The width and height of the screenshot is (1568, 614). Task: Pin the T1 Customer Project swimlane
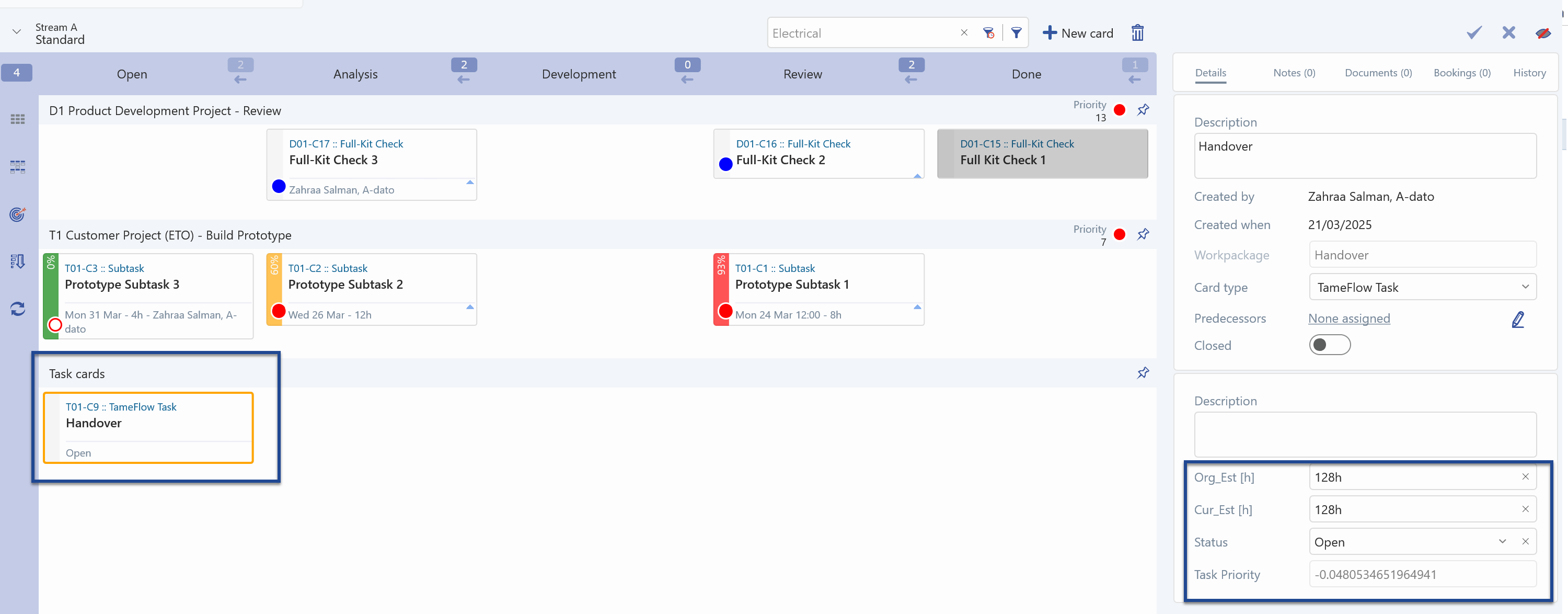click(x=1143, y=234)
